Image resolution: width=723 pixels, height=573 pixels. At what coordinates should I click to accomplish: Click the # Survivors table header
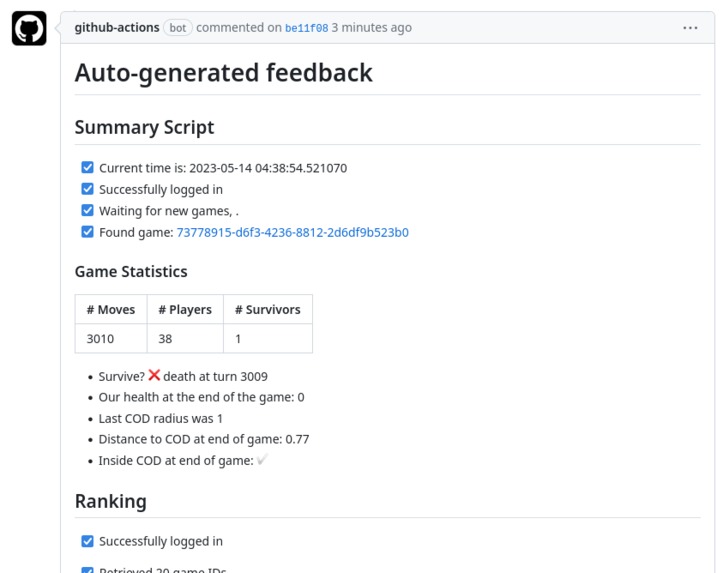pos(268,309)
